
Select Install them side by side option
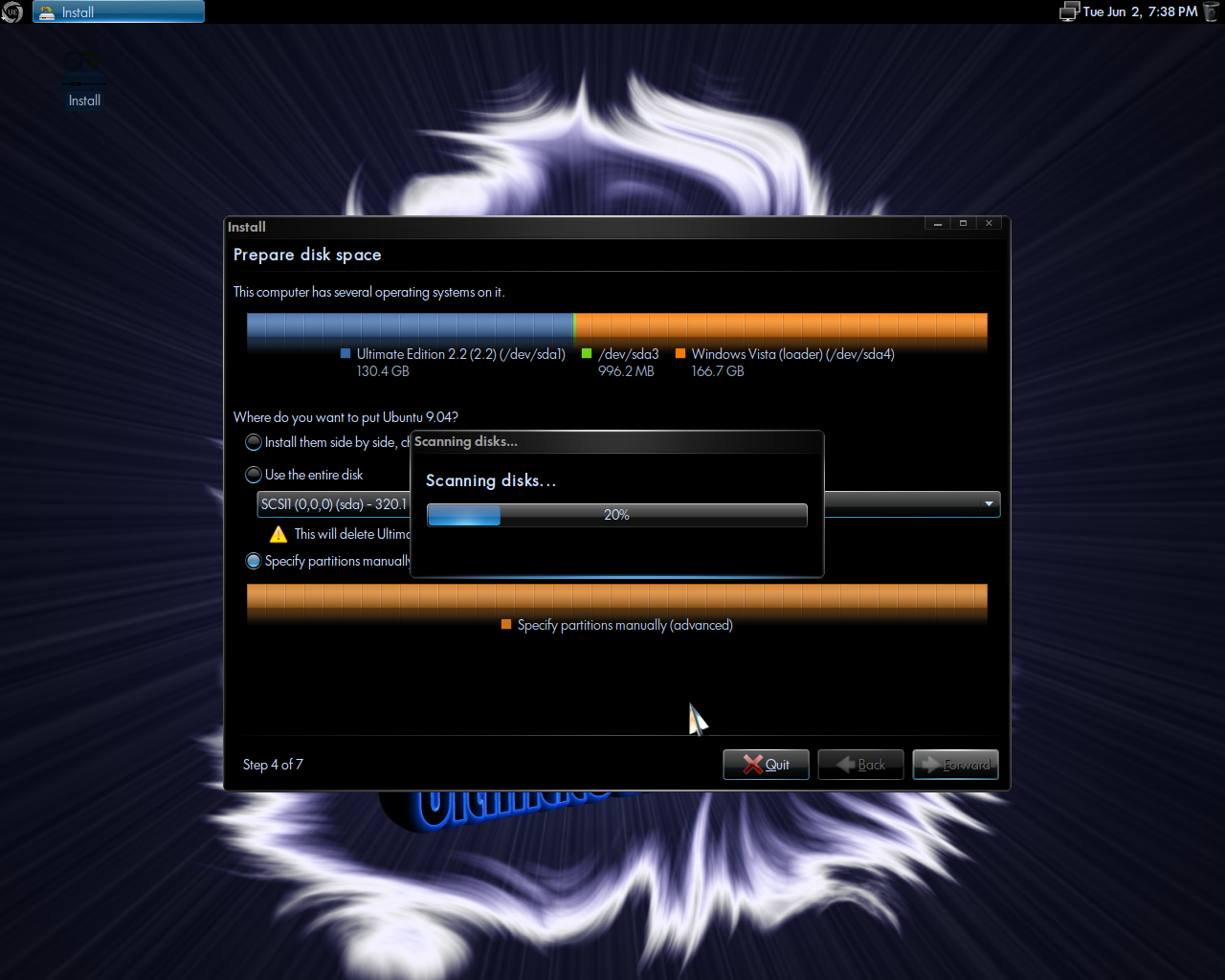pyautogui.click(x=254, y=442)
